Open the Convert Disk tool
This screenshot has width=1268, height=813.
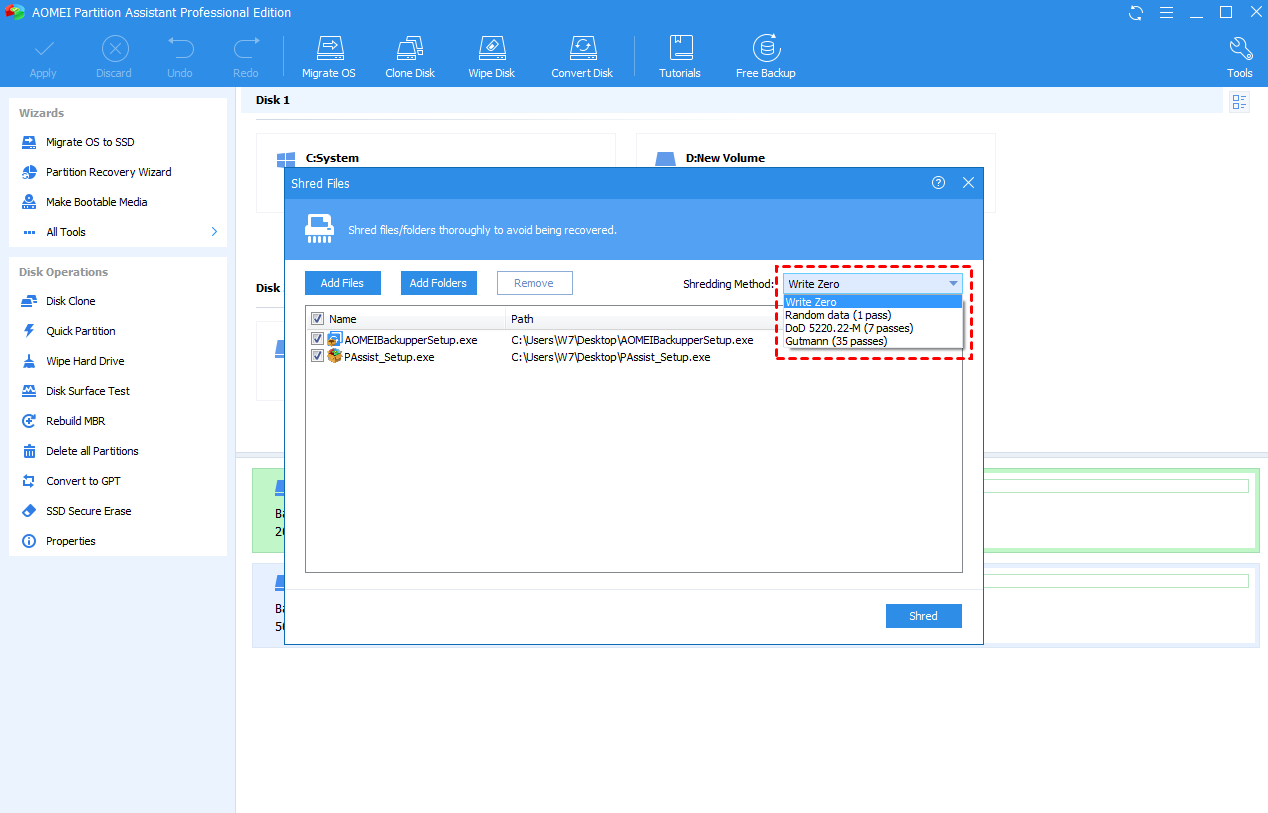click(582, 58)
